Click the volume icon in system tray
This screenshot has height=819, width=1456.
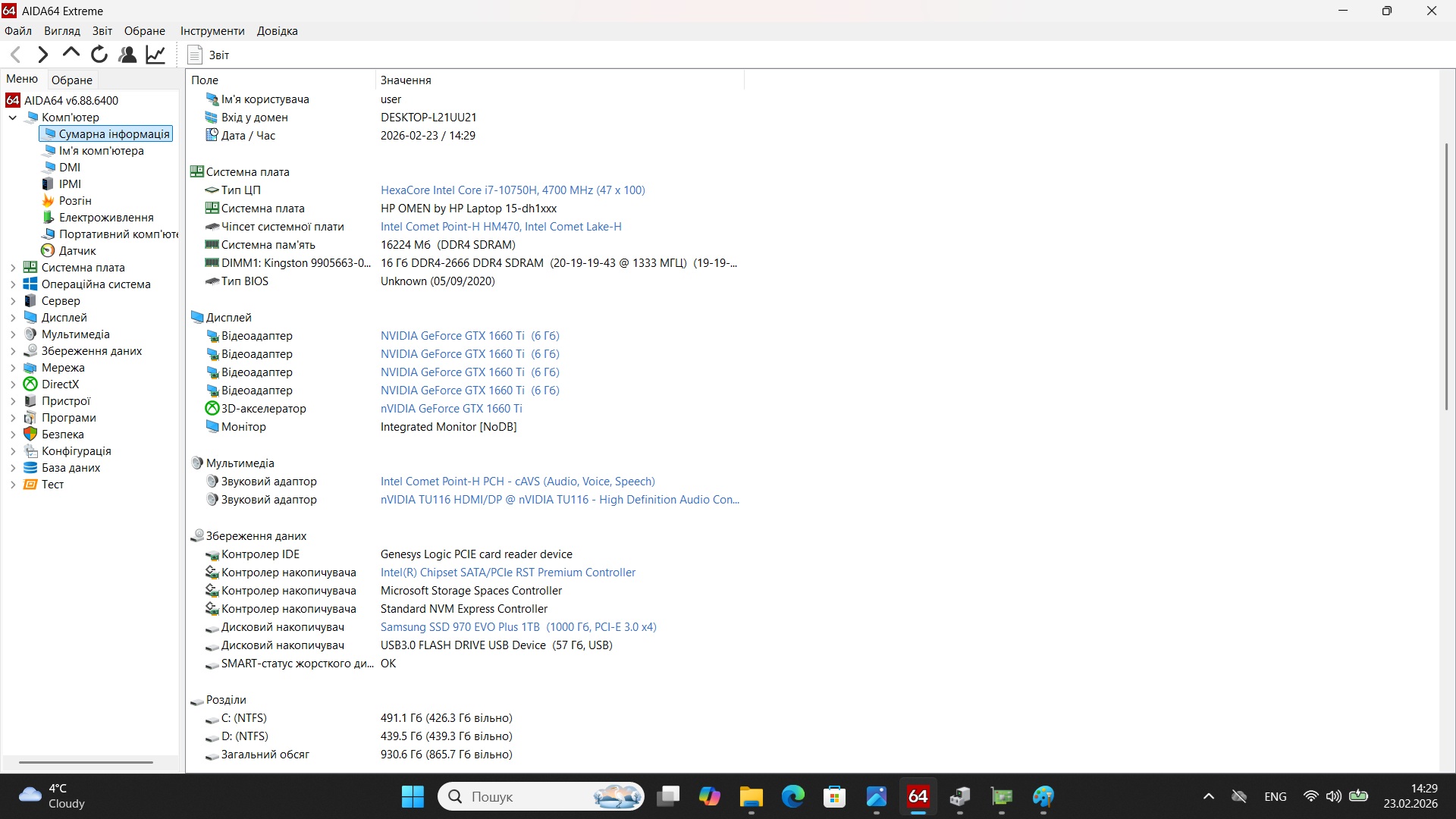[1334, 796]
